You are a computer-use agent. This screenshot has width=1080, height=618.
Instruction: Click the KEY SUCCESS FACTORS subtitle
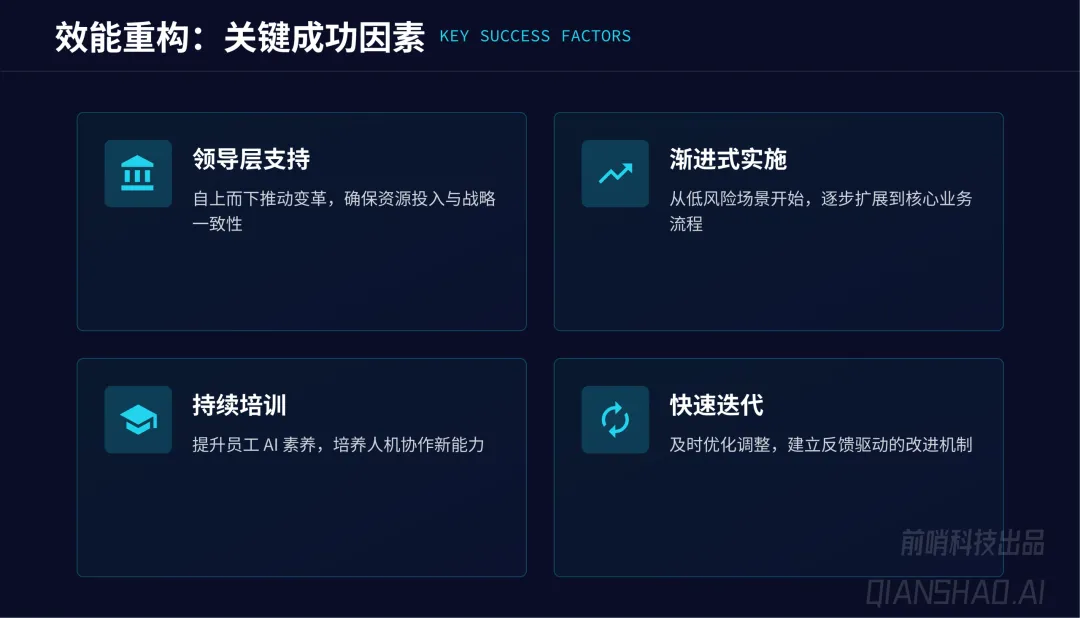[x=535, y=36]
